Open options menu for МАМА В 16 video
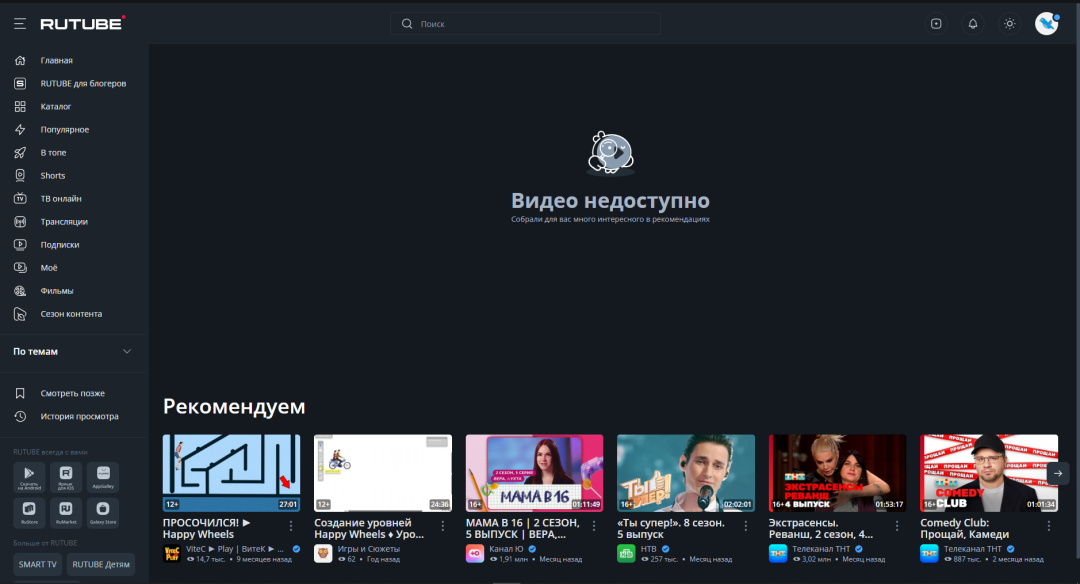The width and height of the screenshot is (1080, 584). coord(594,526)
